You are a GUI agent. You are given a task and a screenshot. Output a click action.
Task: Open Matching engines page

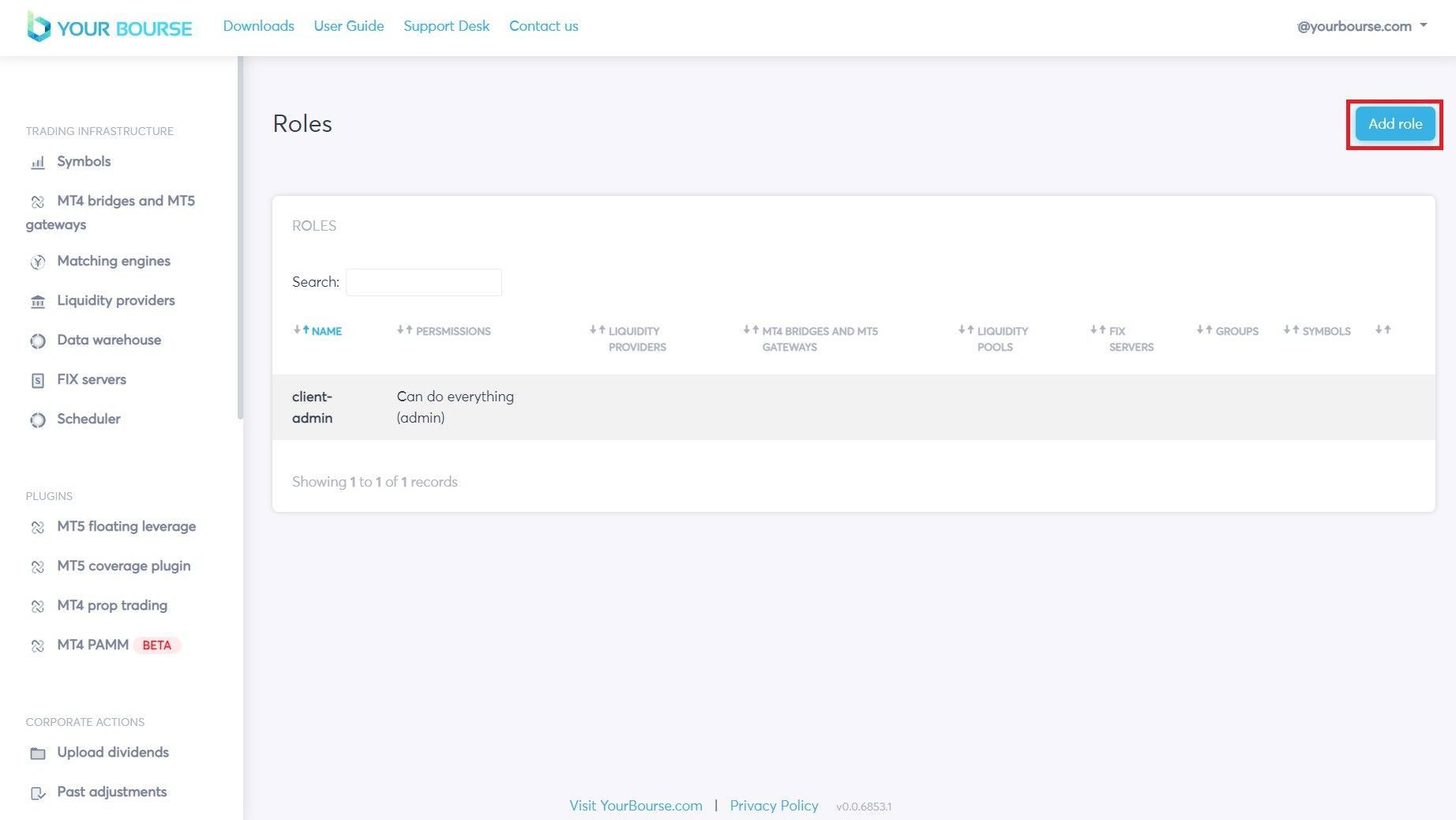tap(114, 261)
